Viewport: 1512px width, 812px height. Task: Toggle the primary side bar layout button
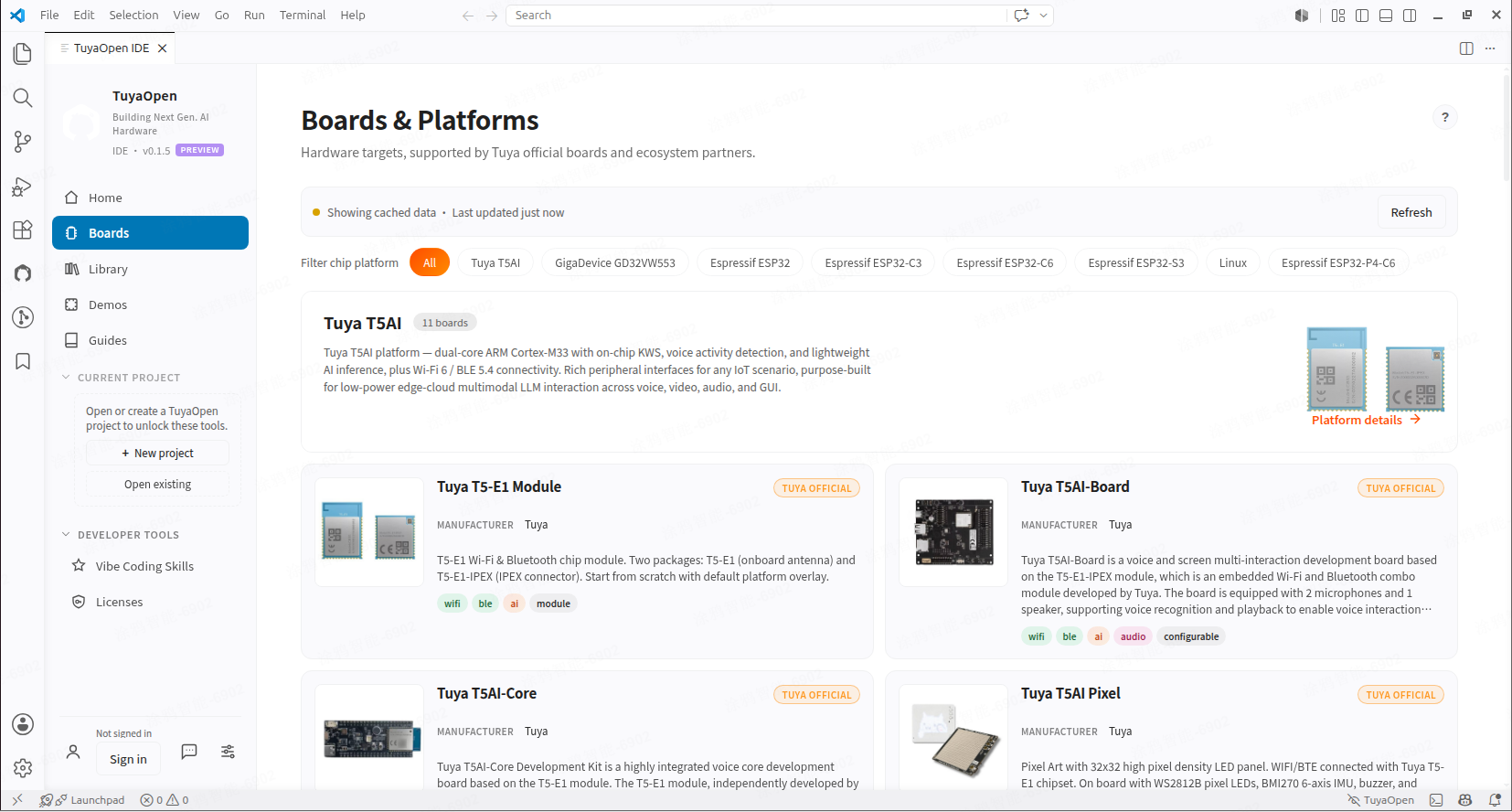pyautogui.click(x=1362, y=16)
